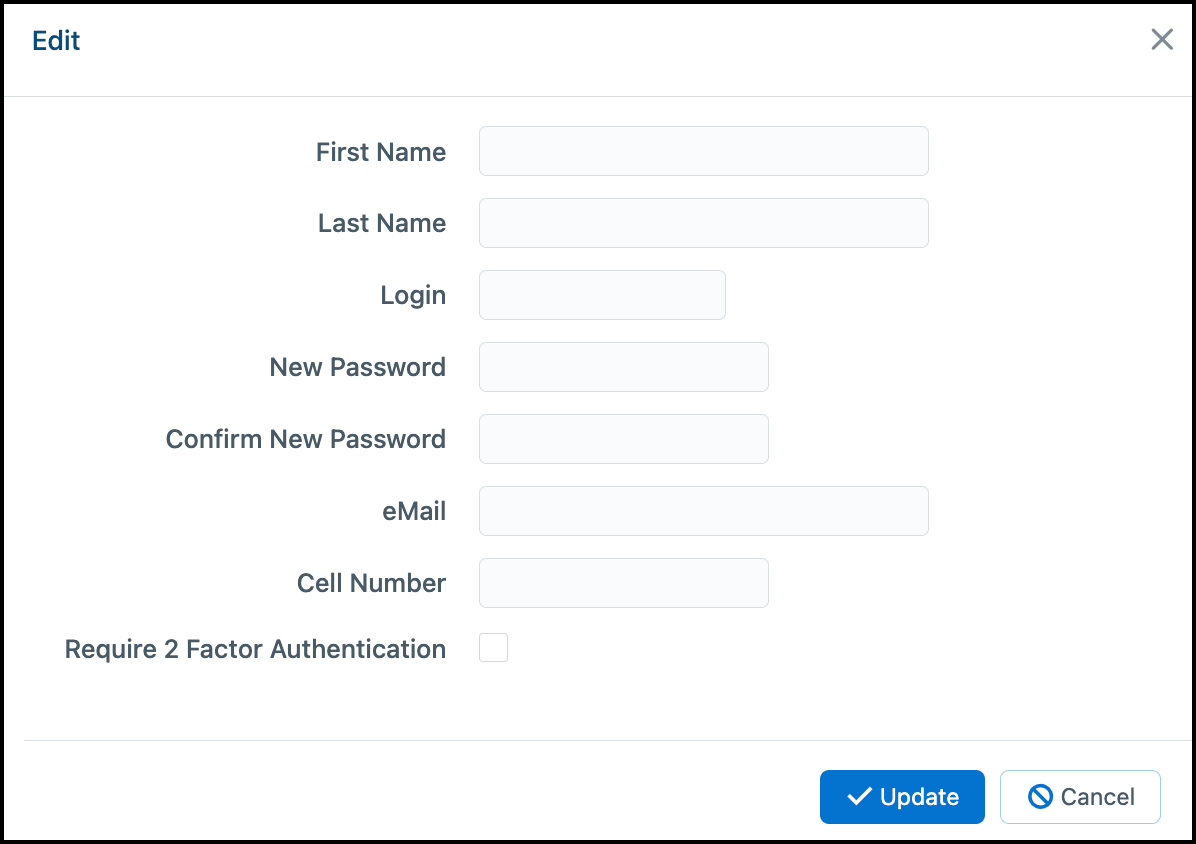This screenshot has height=844, width=1196.
Task: Focus the Last Name input field
Action: (703, 223)
